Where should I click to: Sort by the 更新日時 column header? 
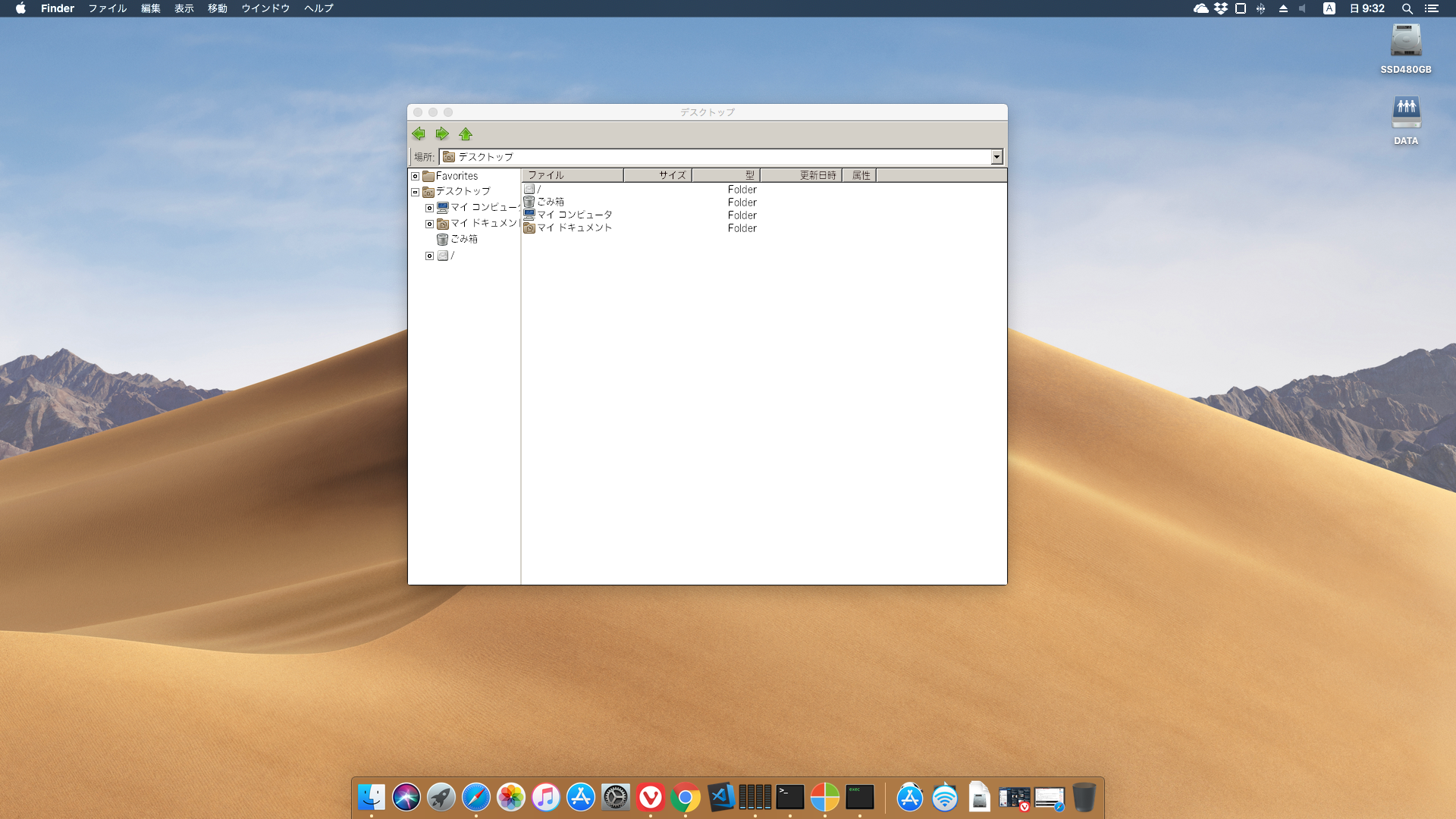point(800,175)
